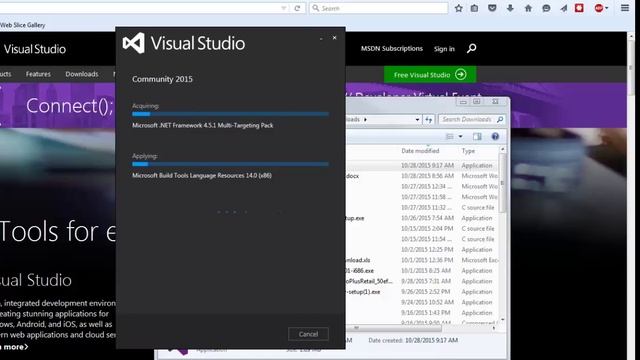Minimize the Visual Studio installer window
Image resolution: width=640 pixels, height=360 pixels.
point(321,39)
